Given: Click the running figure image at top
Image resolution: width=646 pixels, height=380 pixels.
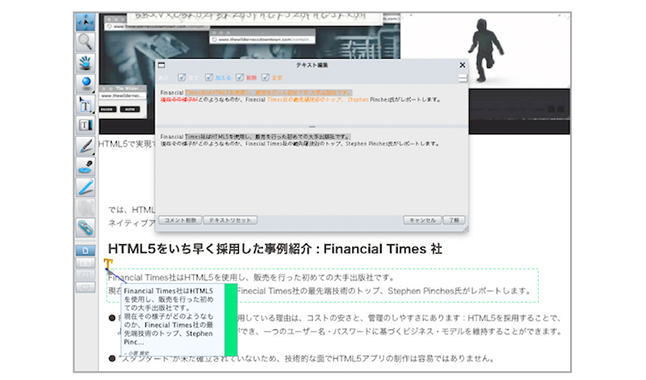Looking at the screenshot, I should [x=487, y=50].
